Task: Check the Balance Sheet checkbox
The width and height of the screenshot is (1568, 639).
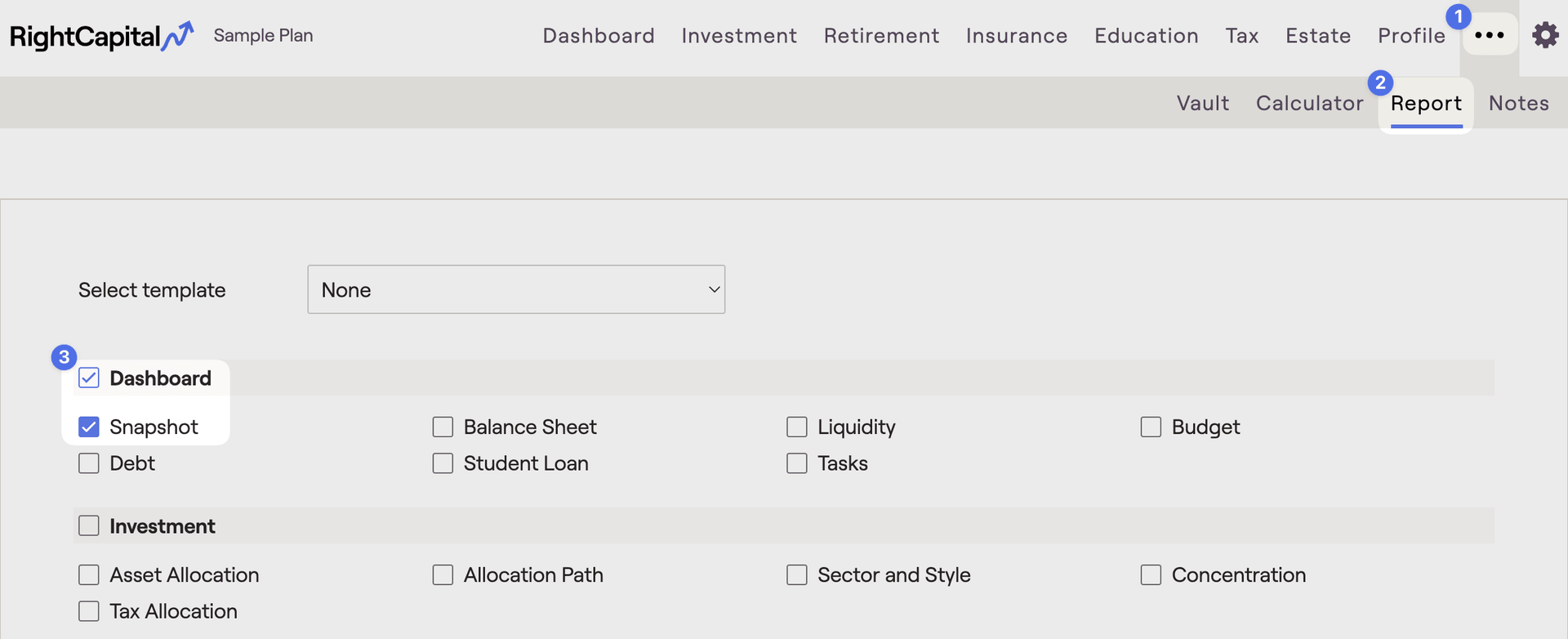Action: (443, 426)
